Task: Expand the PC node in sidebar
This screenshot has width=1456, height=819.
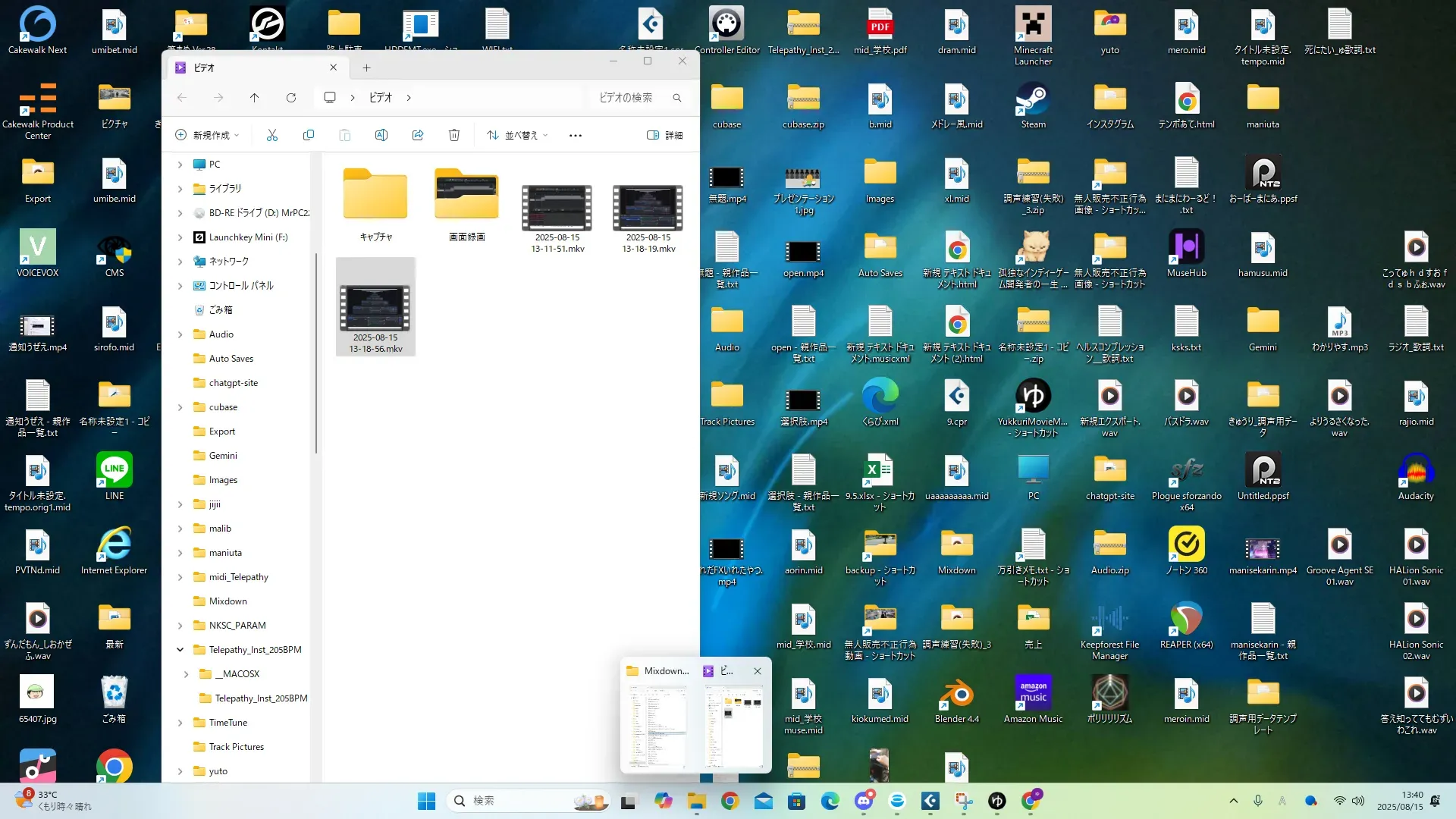Action: (180, 165)
